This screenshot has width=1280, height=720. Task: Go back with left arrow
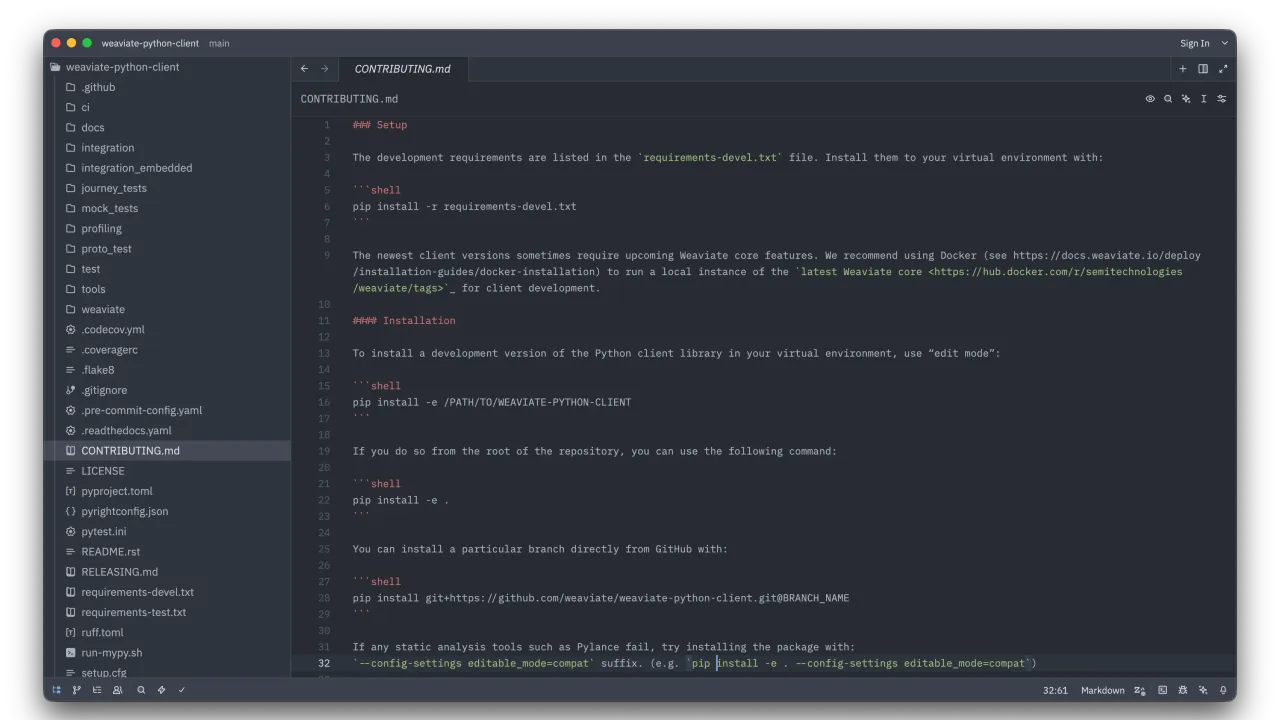tap(305, 69)
